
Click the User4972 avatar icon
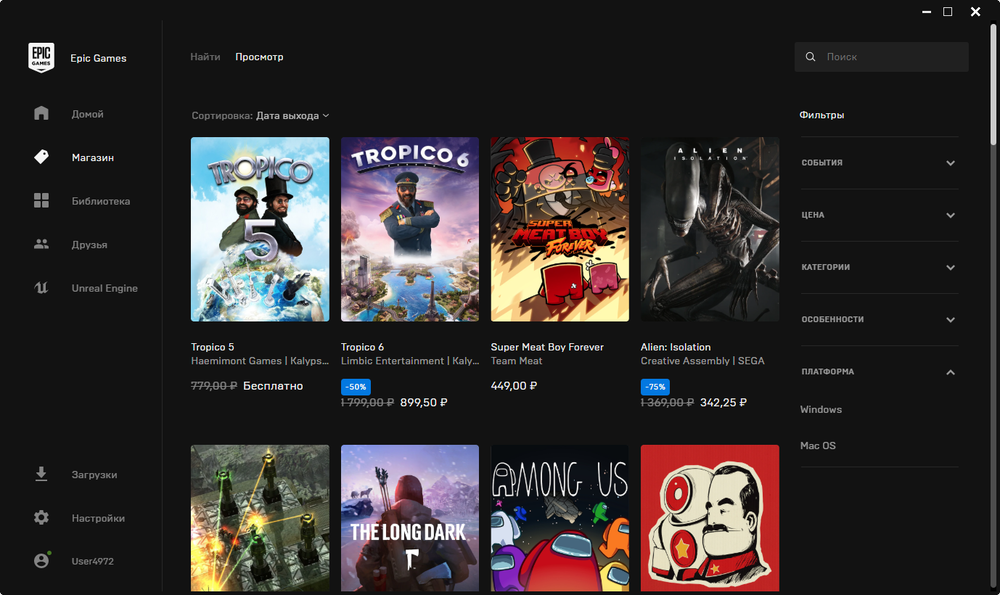point(41,560)
